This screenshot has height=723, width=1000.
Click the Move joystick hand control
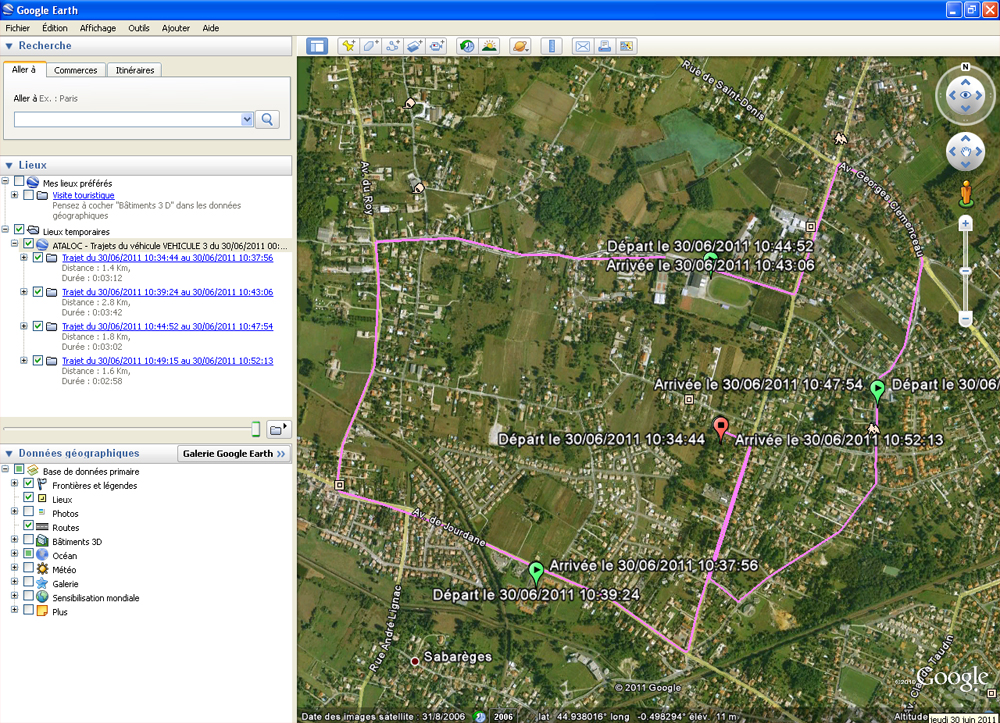[965, 152]
